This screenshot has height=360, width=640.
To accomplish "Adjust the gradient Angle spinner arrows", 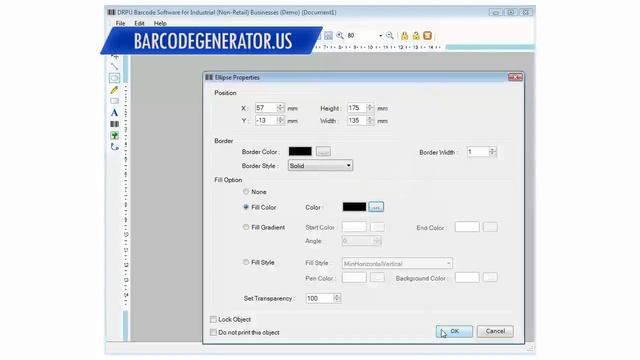I will (x=377, y=241).
